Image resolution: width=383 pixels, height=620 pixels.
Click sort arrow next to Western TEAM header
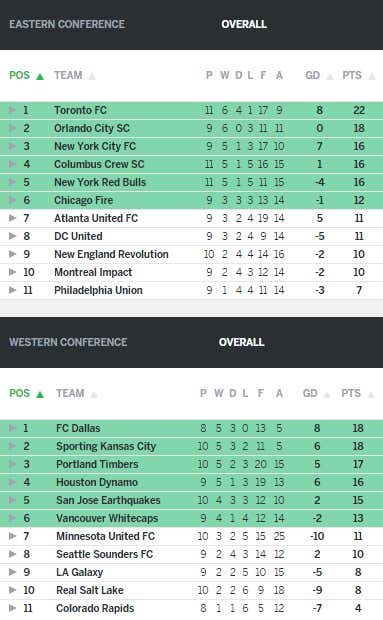tap(94, 394)
